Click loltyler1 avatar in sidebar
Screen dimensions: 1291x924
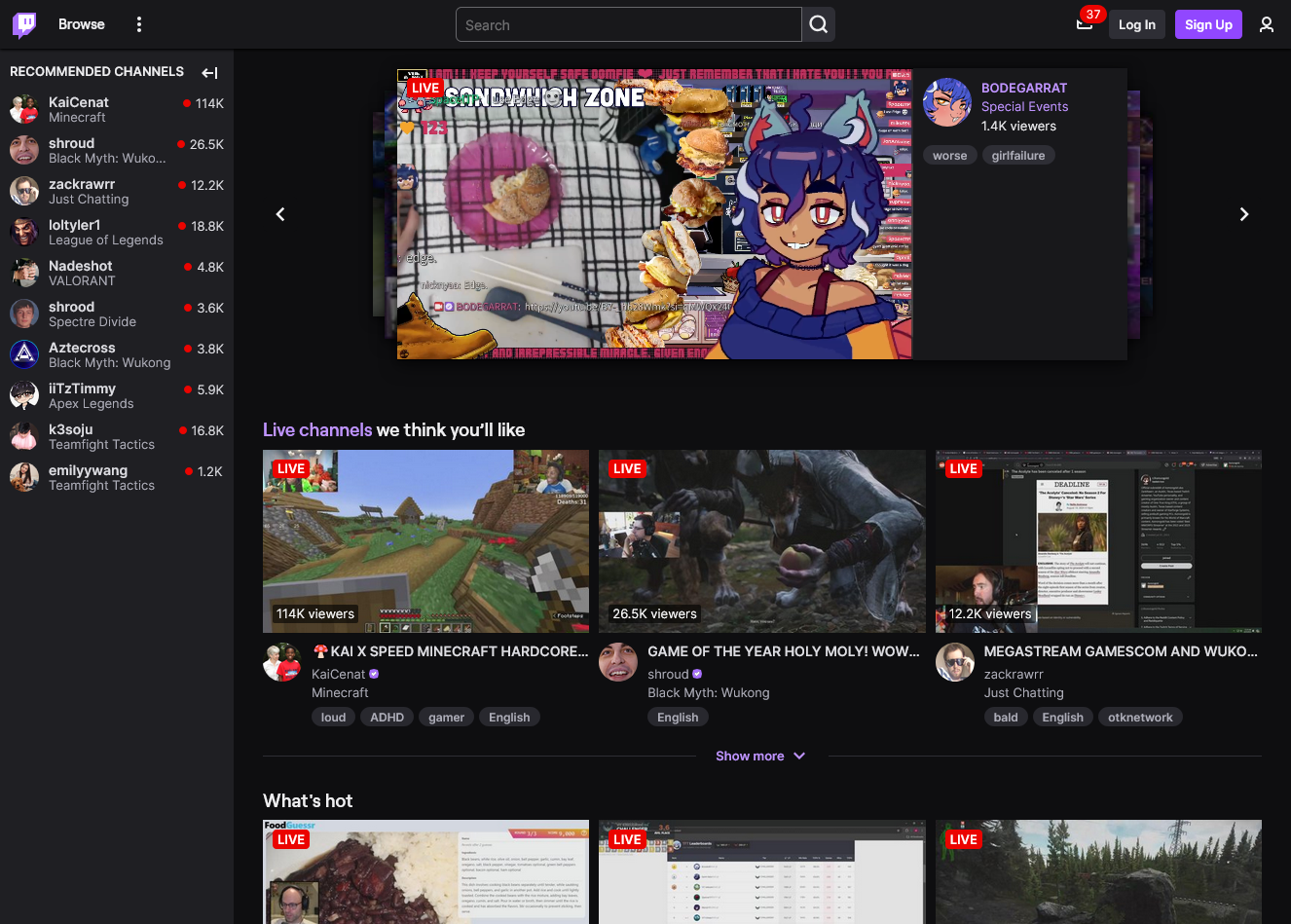pos(24,232)
